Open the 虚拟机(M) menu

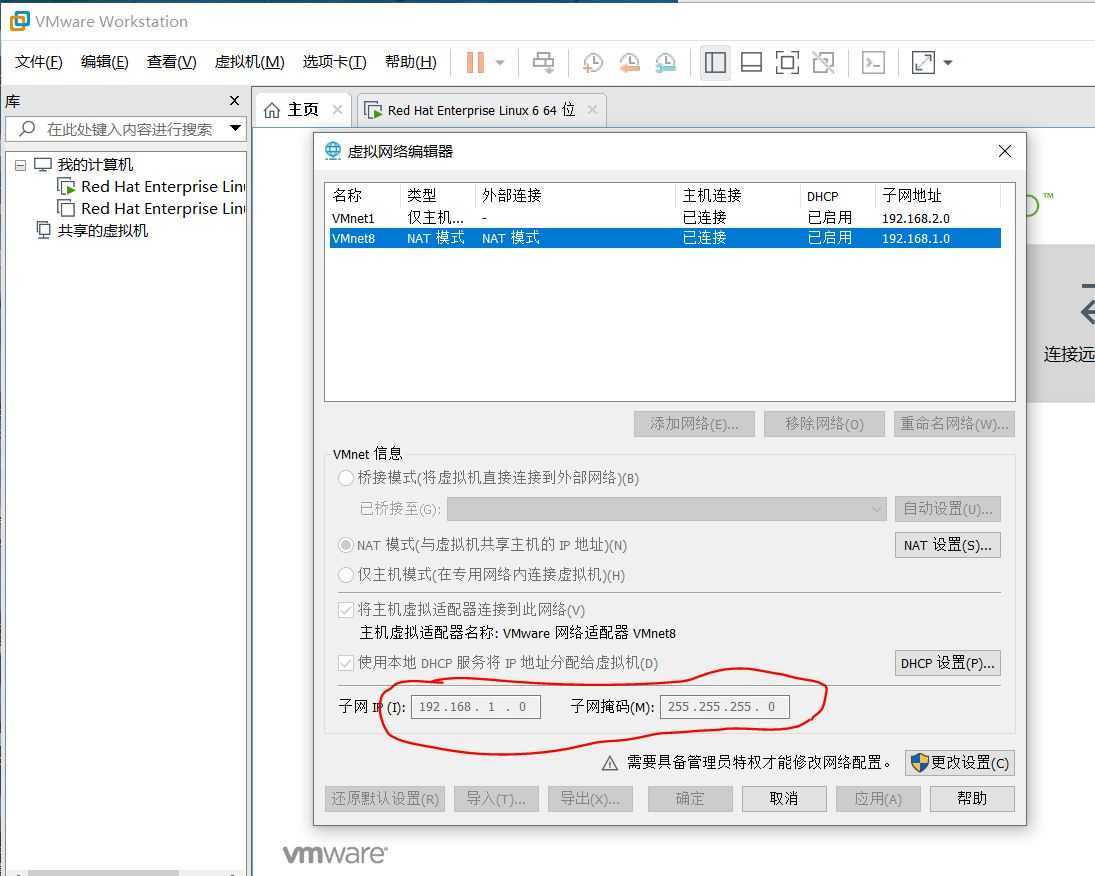(250, 62)
